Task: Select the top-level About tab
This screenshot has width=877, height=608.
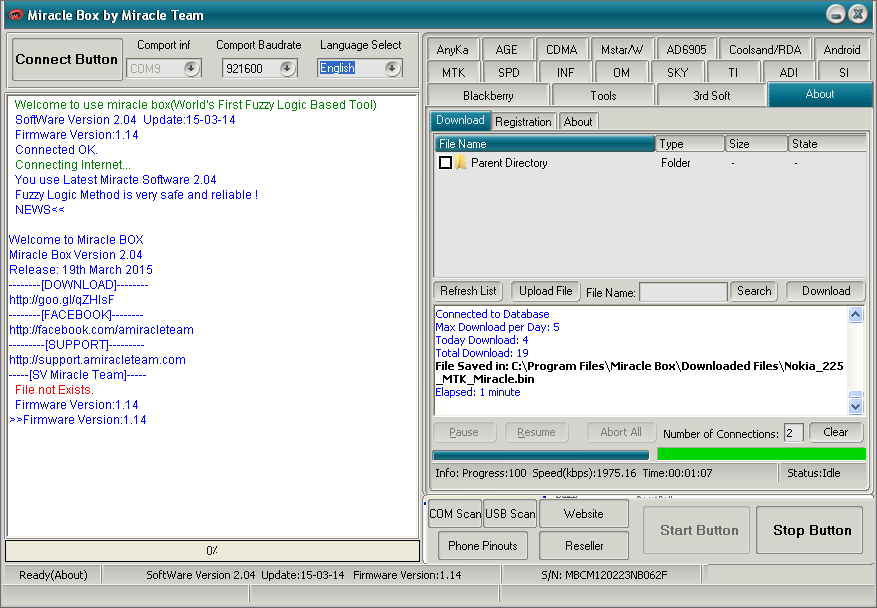Action: point(820,94)
